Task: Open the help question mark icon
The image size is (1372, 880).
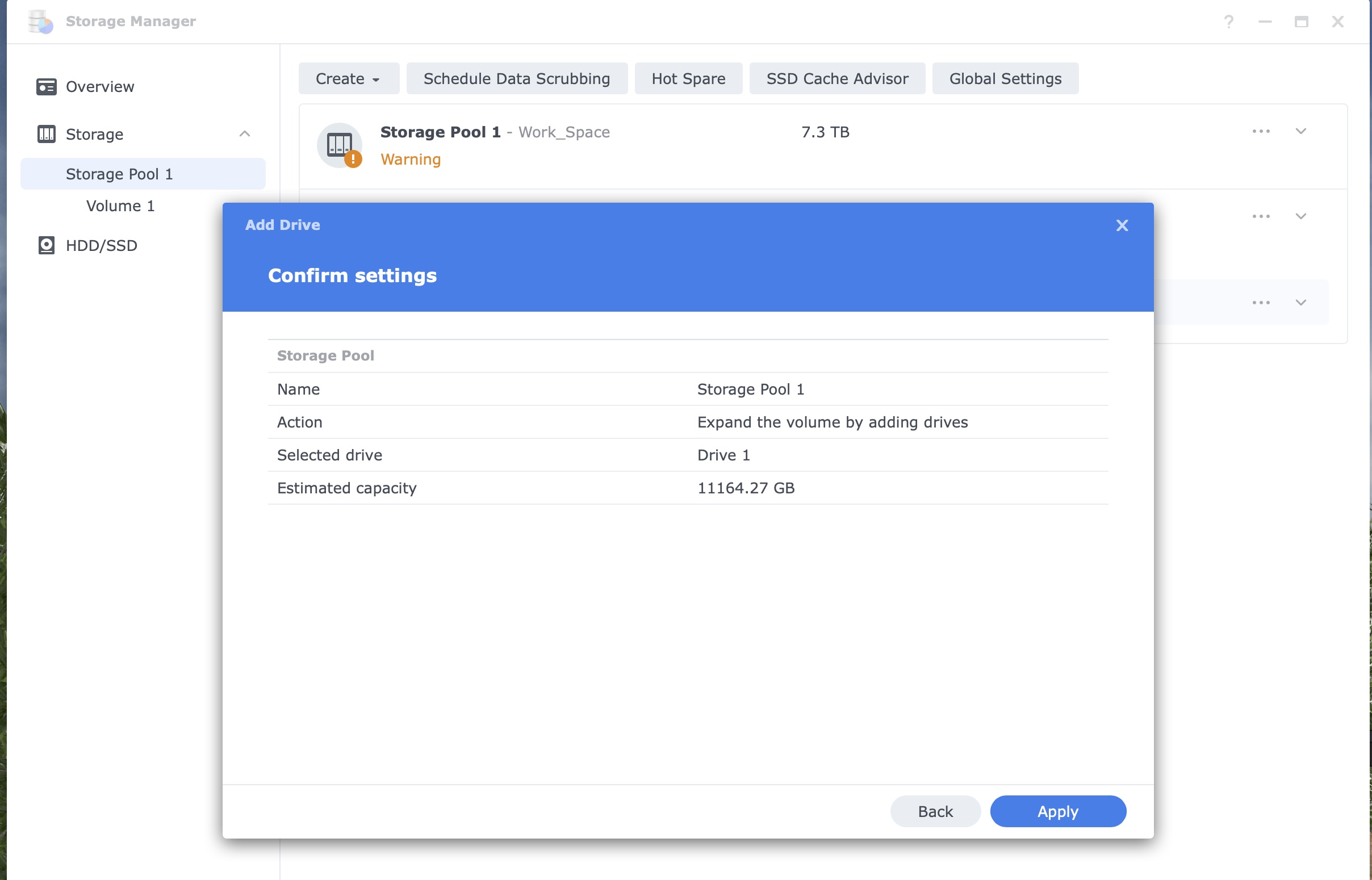Action: click(1228, 22)
